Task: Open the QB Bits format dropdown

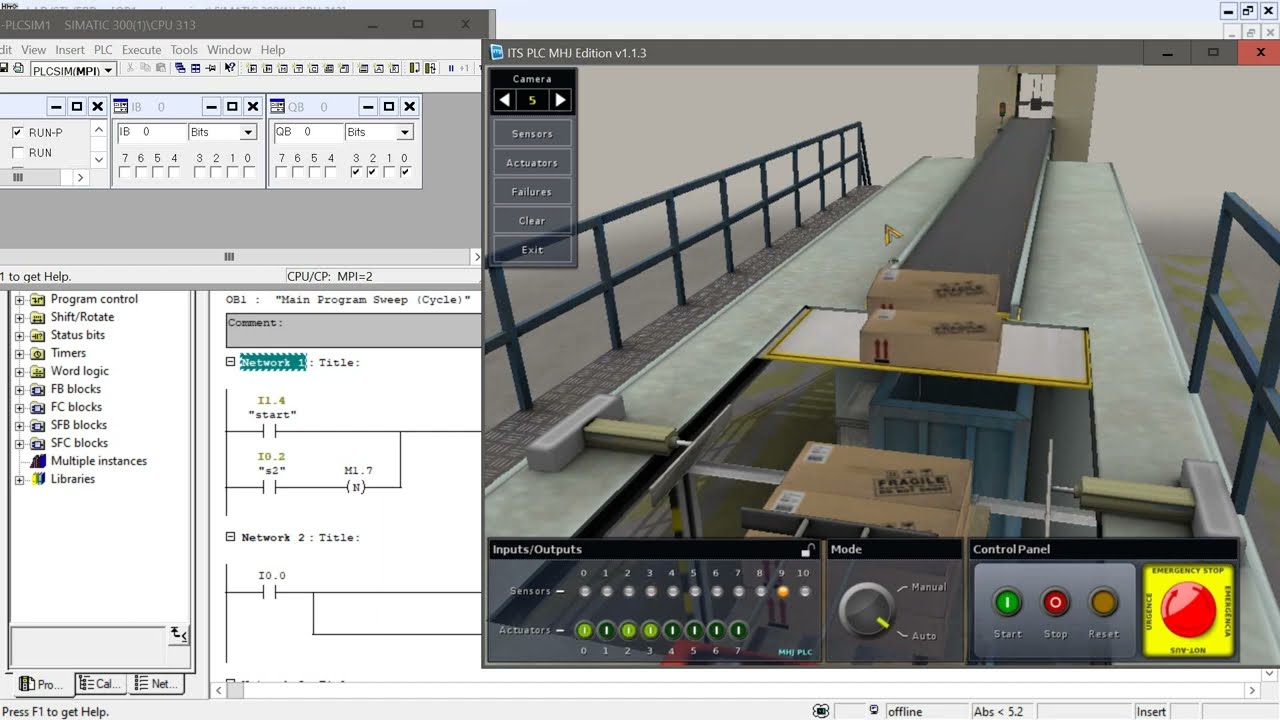Action: [405, 132]
